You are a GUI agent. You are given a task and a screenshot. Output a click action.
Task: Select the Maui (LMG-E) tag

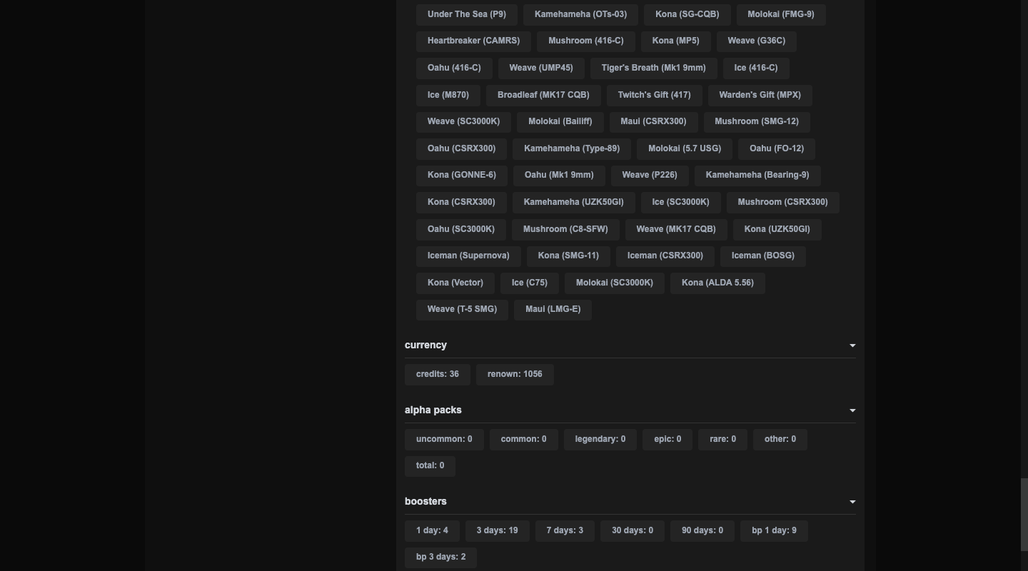(553, 309)
